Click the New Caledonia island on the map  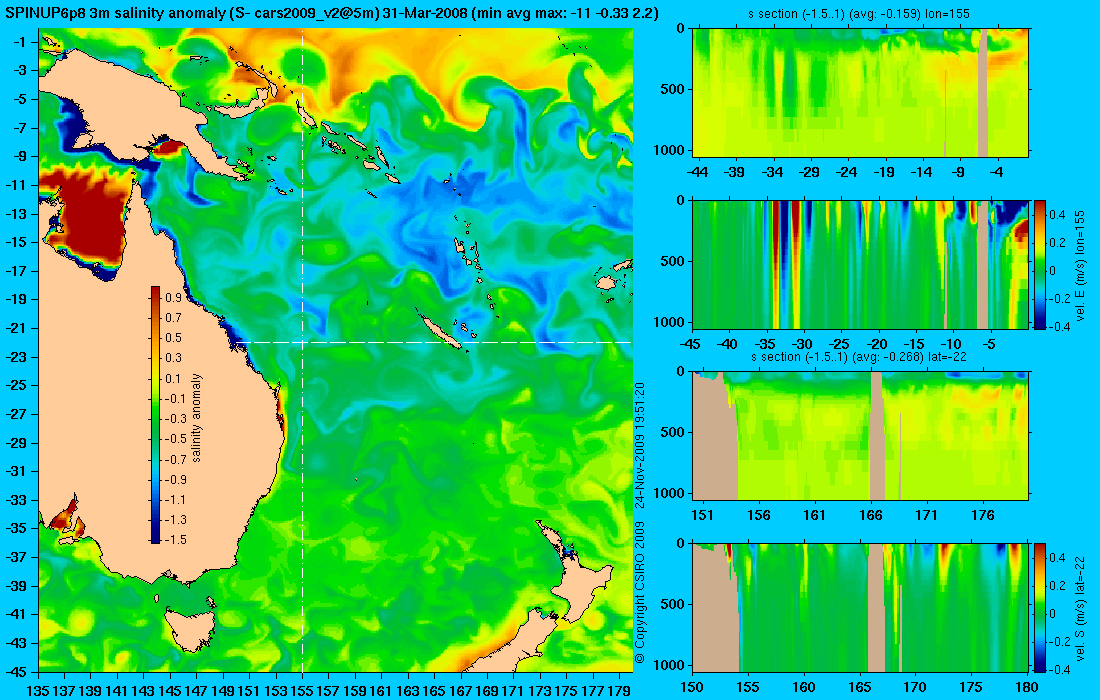click(x=441, y=332)
